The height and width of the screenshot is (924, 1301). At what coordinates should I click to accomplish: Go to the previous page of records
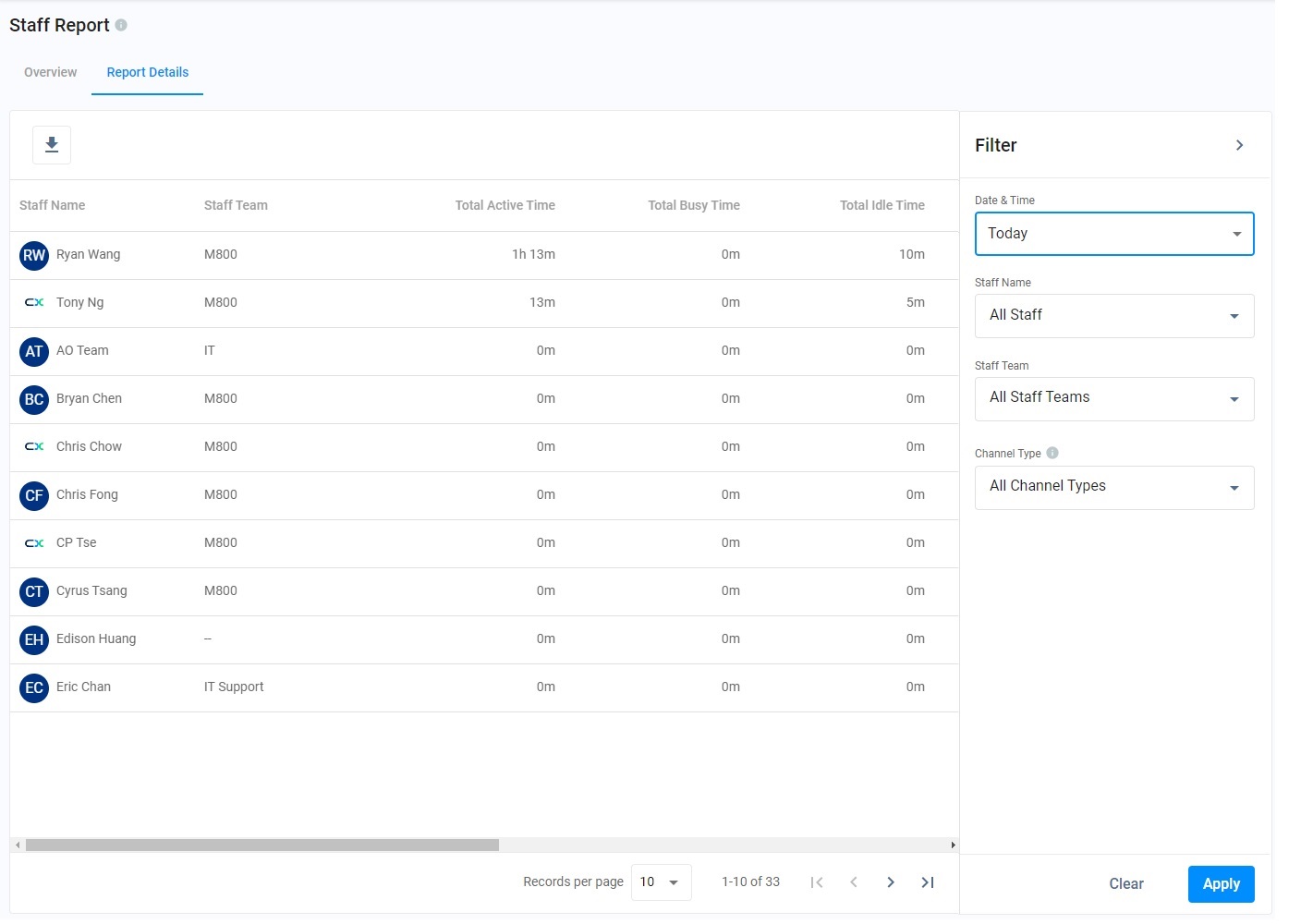click(x=854, y=882)
